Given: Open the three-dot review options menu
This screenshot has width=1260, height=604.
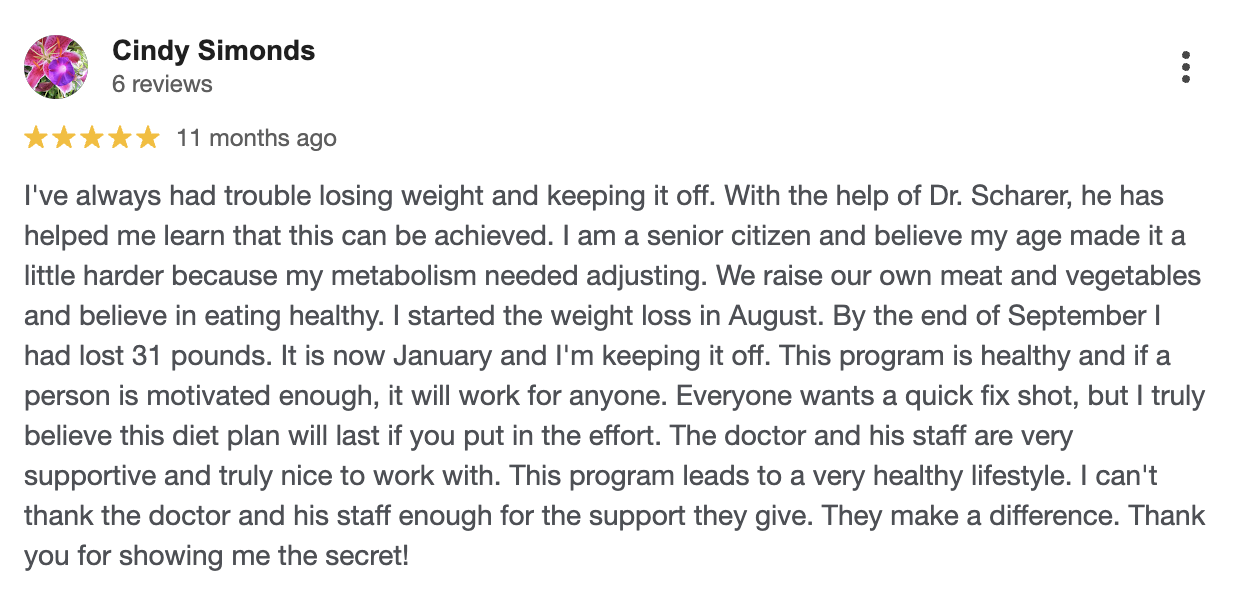Looking at the screenshot, I should tap(1185, 66).
